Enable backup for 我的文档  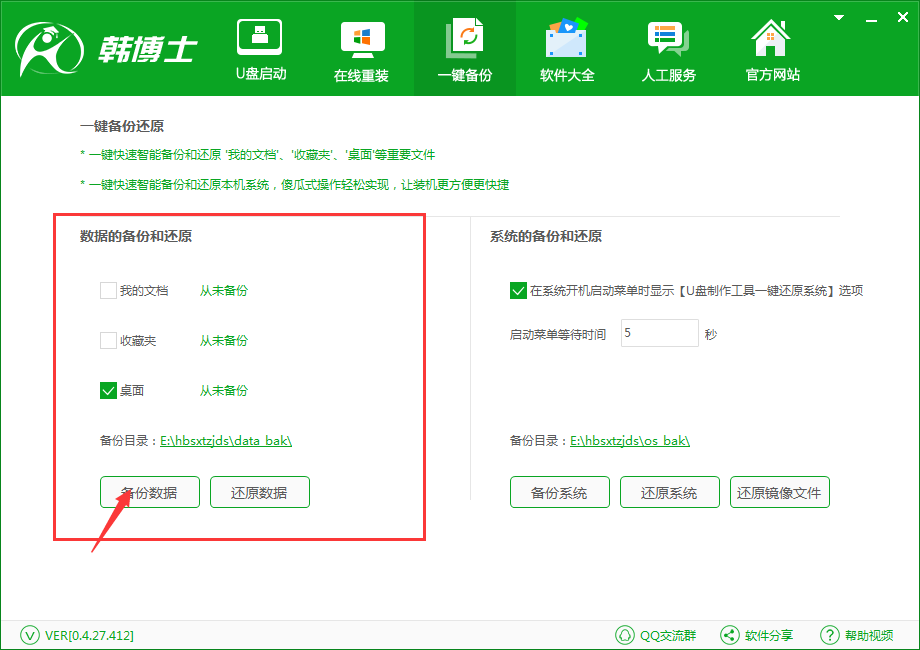[108, 290]
